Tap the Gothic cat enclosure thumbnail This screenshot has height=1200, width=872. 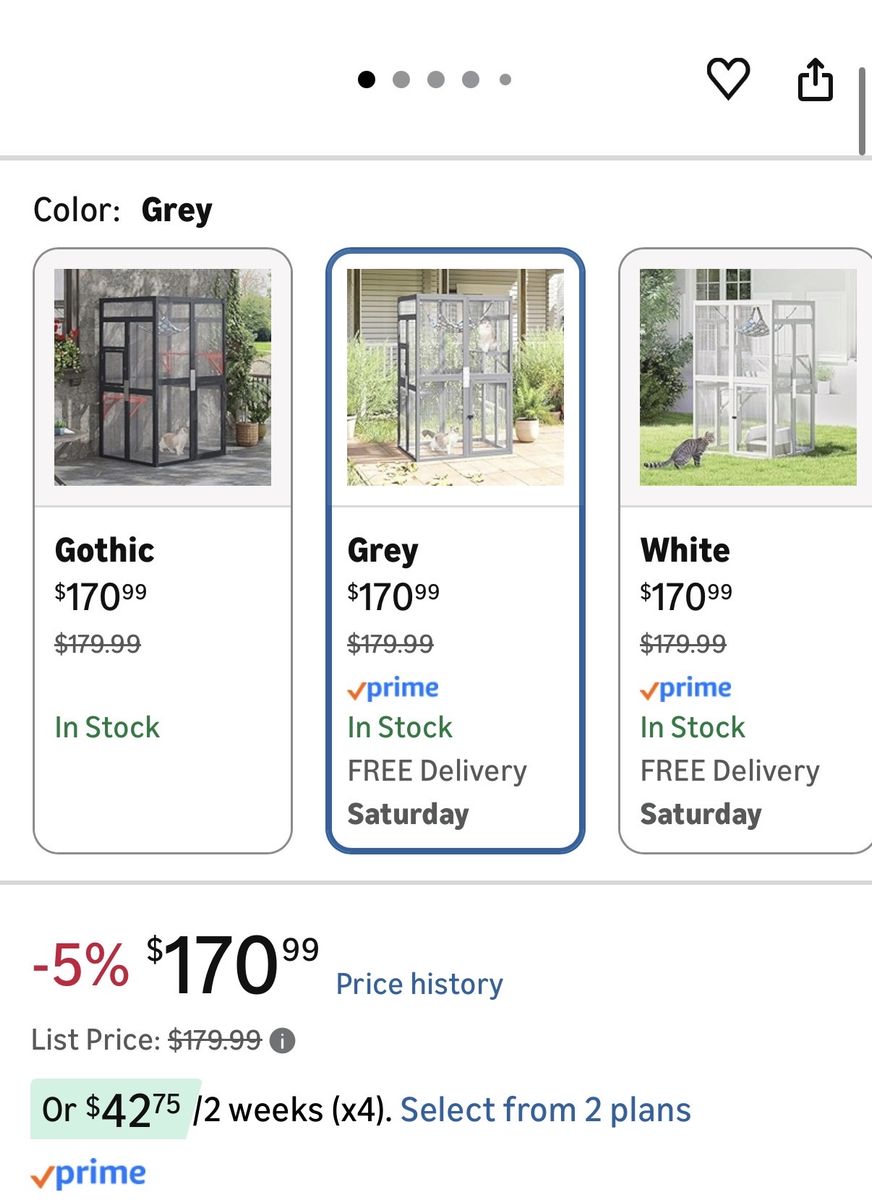point(163,377)
